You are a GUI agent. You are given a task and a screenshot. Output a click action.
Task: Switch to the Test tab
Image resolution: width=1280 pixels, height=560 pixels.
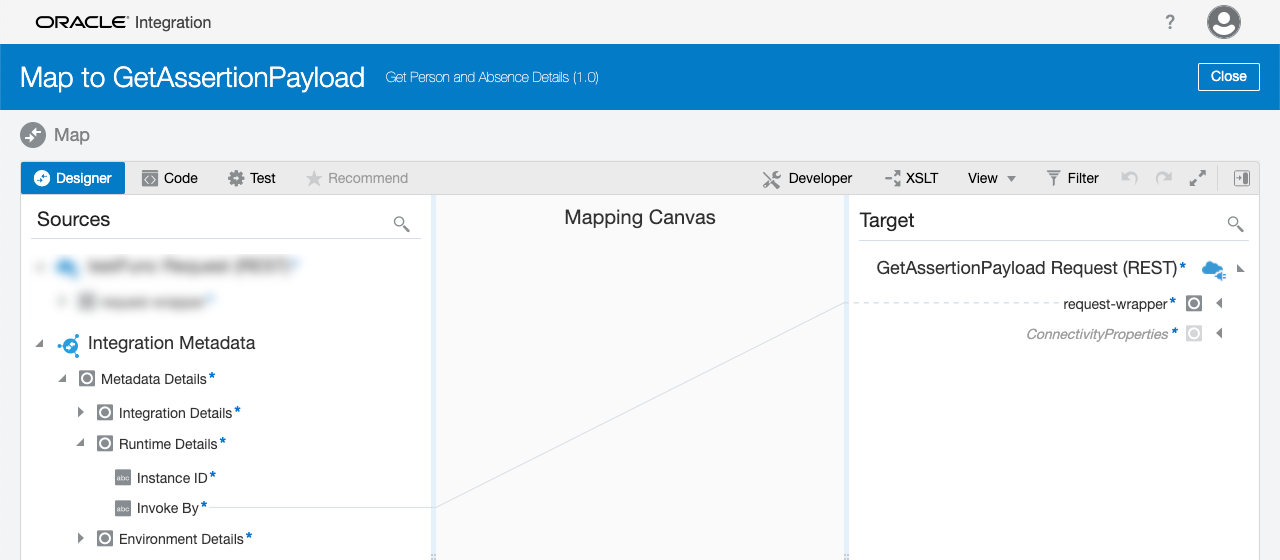click(x=252, y=178)
